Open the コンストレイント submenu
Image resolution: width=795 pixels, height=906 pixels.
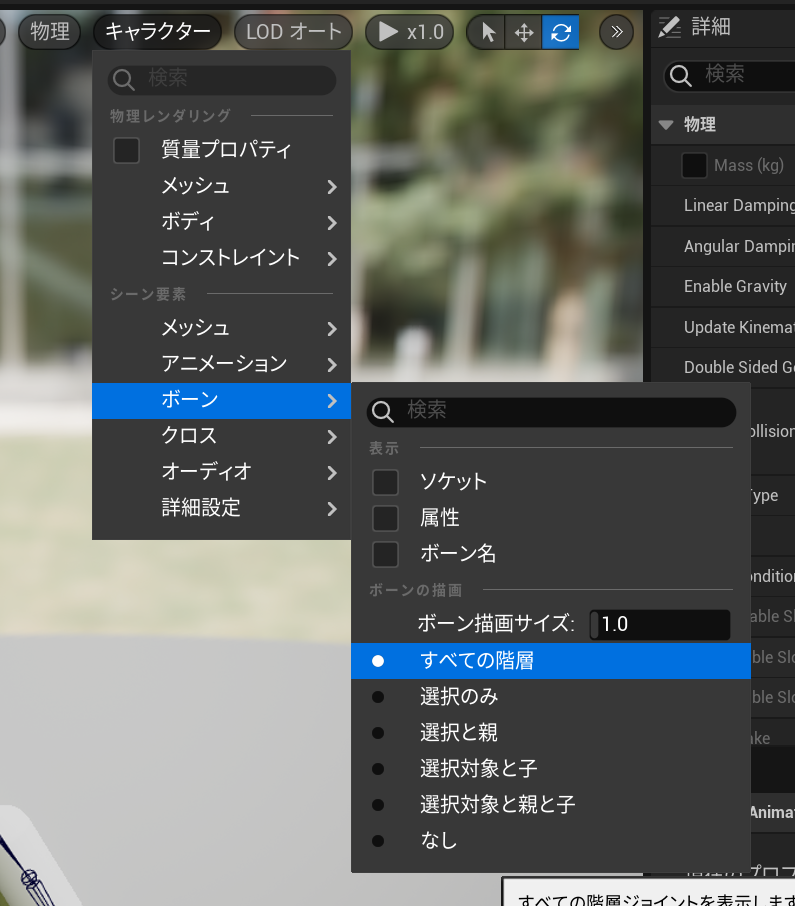[221, 258]
